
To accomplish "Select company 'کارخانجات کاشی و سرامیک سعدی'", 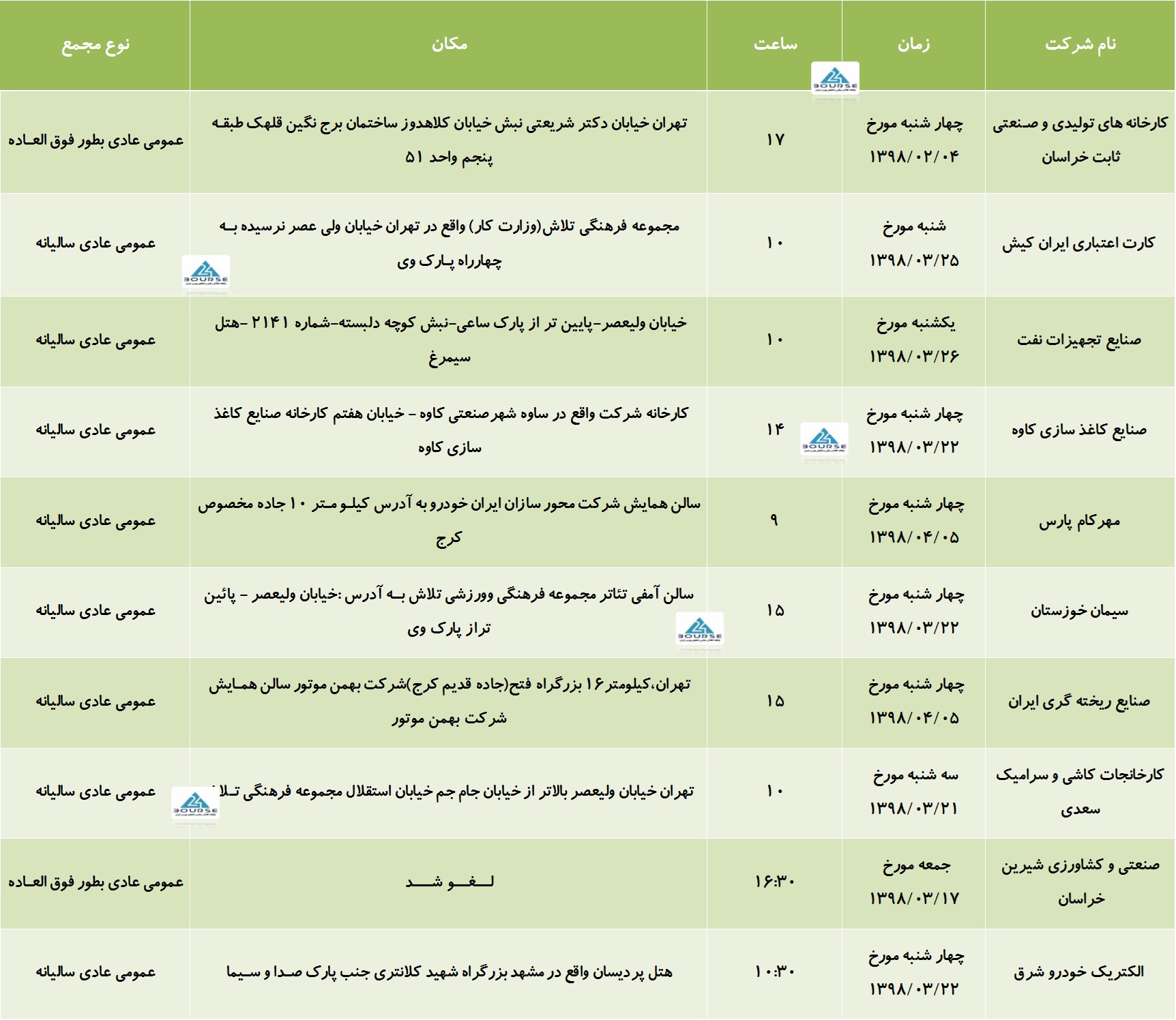I will 1080,792.
